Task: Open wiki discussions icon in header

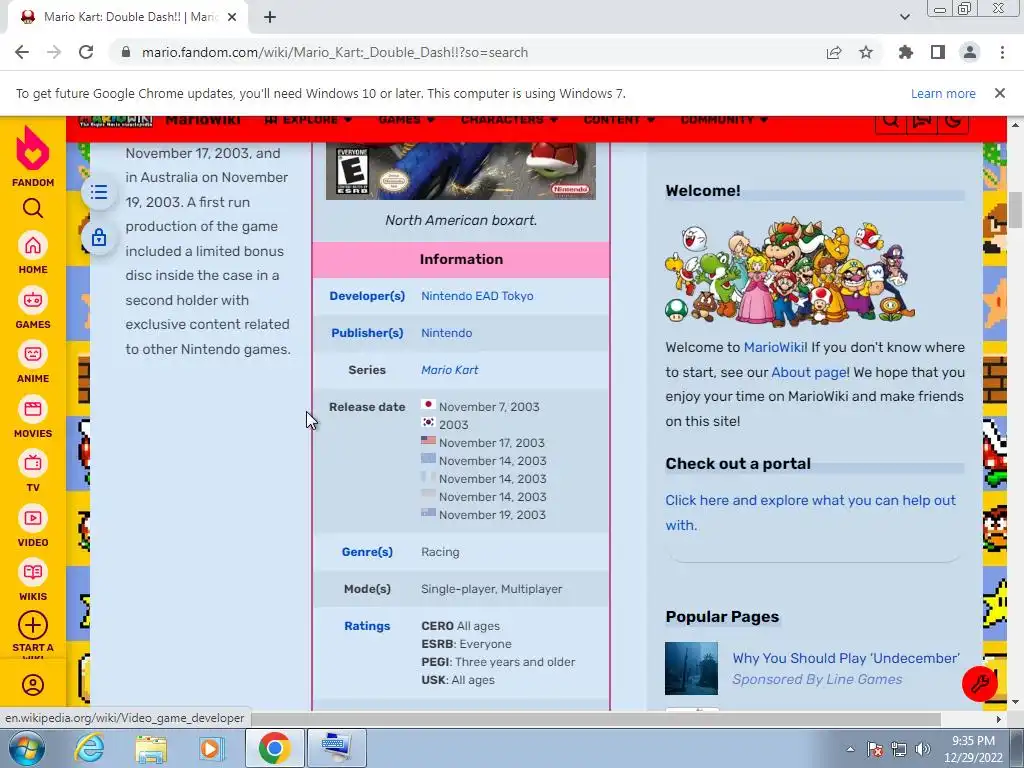Action: 921,121
